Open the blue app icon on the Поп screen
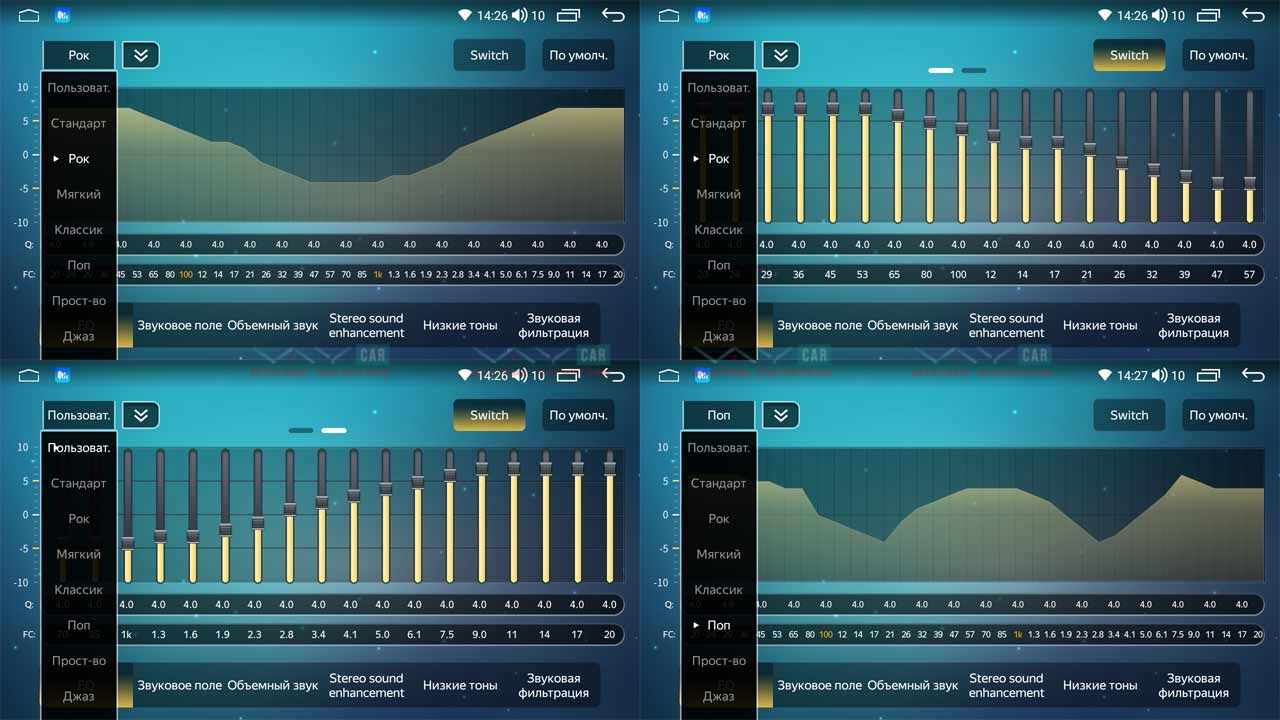The height and width of the screenshot is (720, 1280). click(x=702, y=376)
